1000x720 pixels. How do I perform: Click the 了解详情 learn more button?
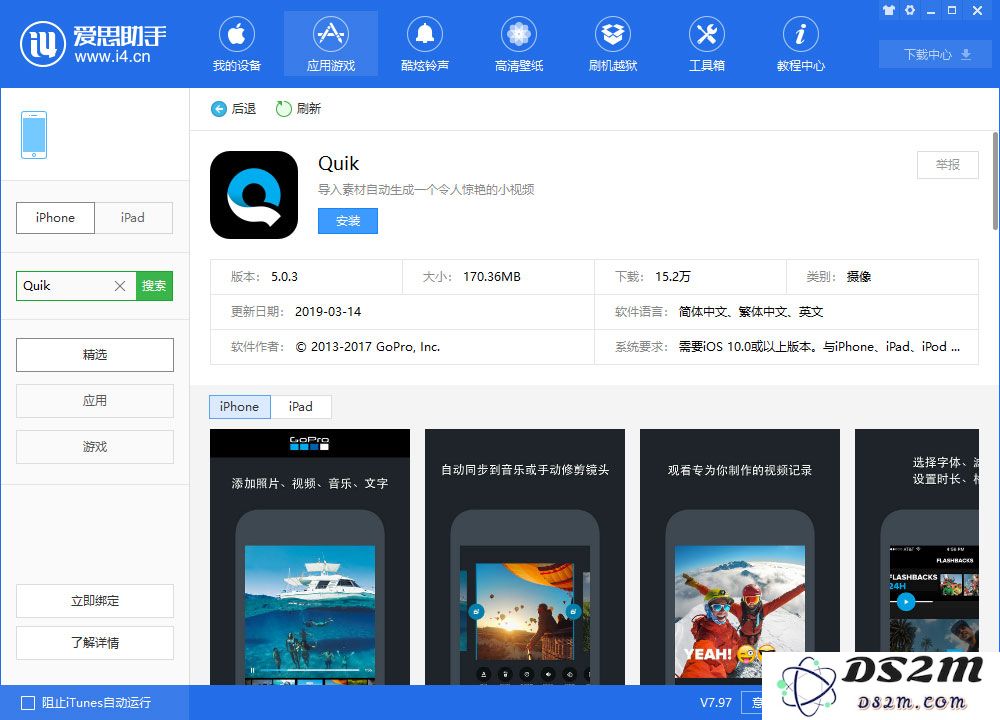tap(95, 643)
